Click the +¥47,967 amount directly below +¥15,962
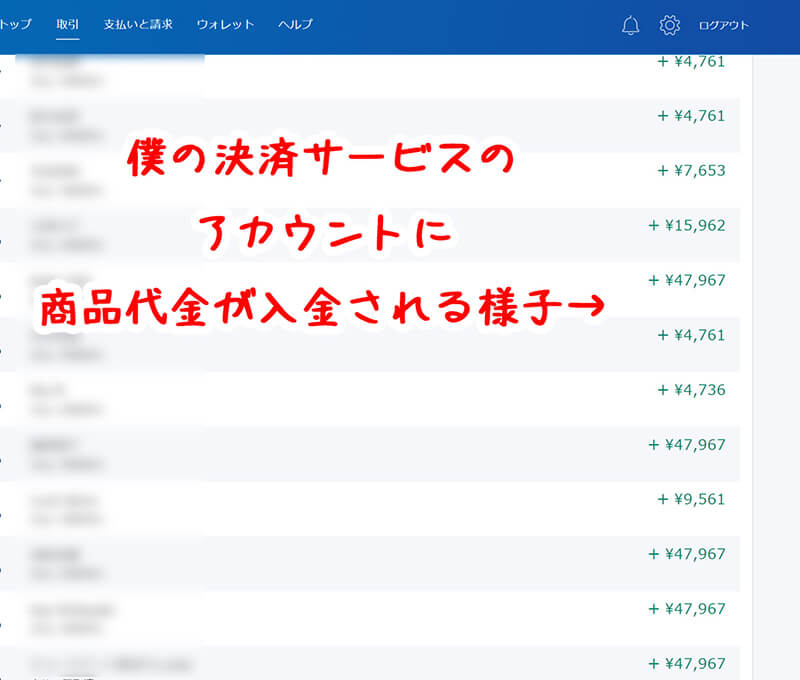This screenshot has width=800, height=680. coord(686,280)
